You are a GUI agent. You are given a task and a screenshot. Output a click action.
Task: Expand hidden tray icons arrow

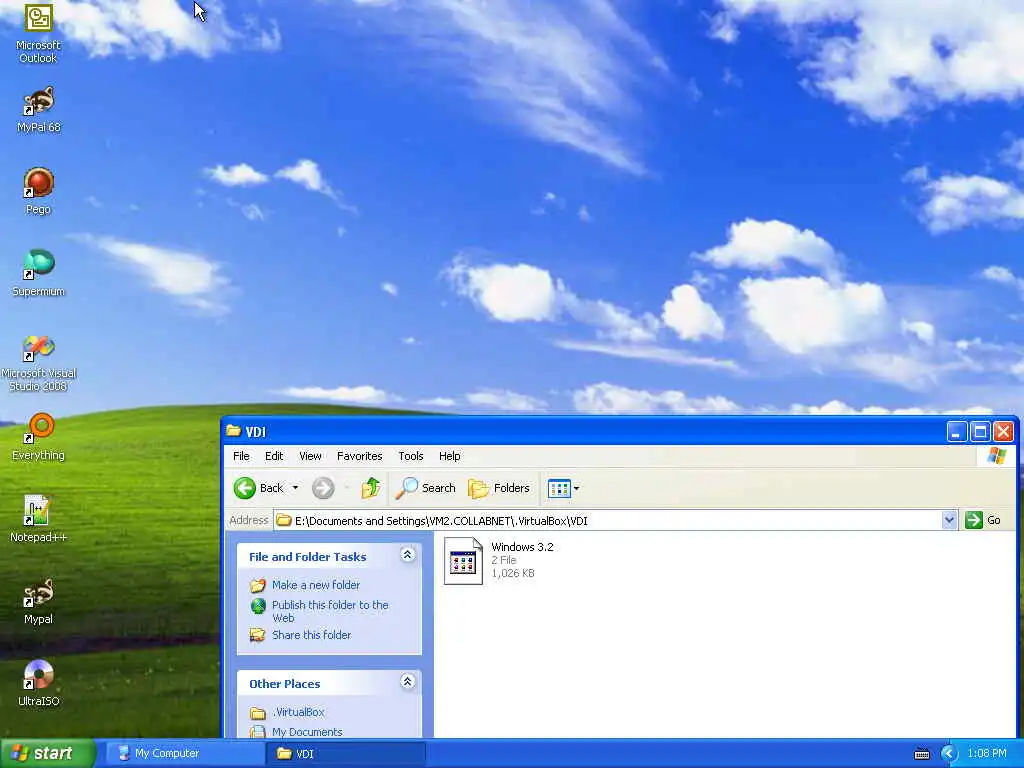tap(948, 754)
